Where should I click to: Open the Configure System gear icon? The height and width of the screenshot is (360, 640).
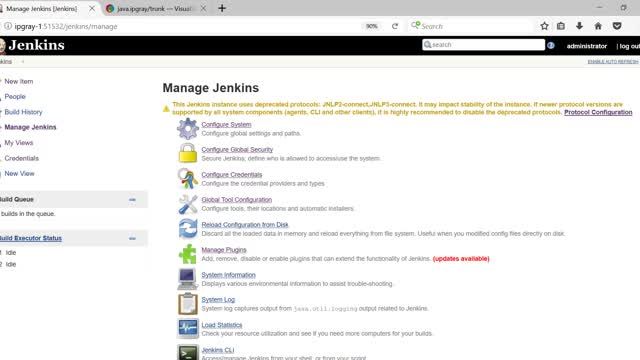coord(188,129)
